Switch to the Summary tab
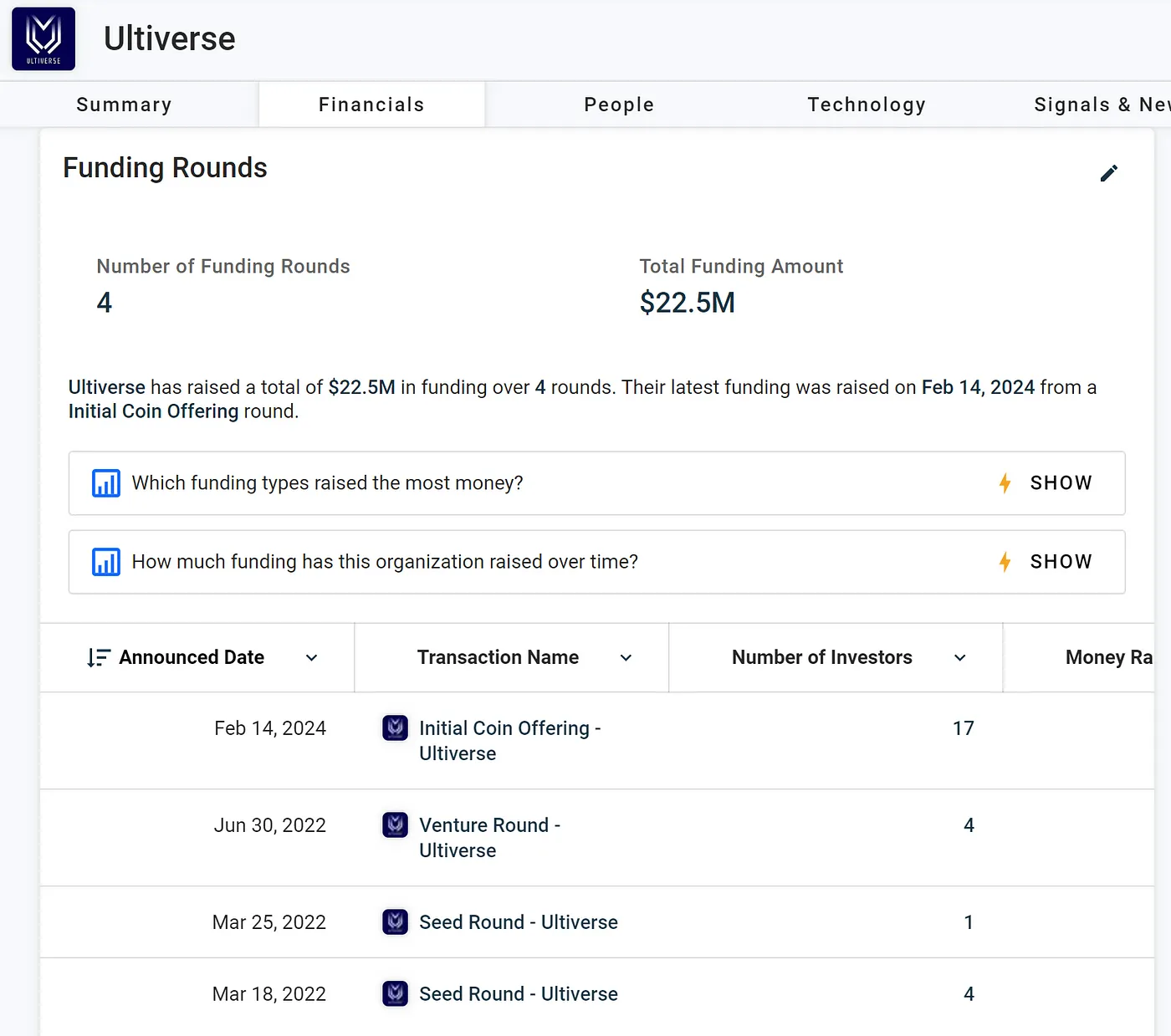Image resolution: width=1171 pixels, height=1036 pixels. click(x=124, y=105)
